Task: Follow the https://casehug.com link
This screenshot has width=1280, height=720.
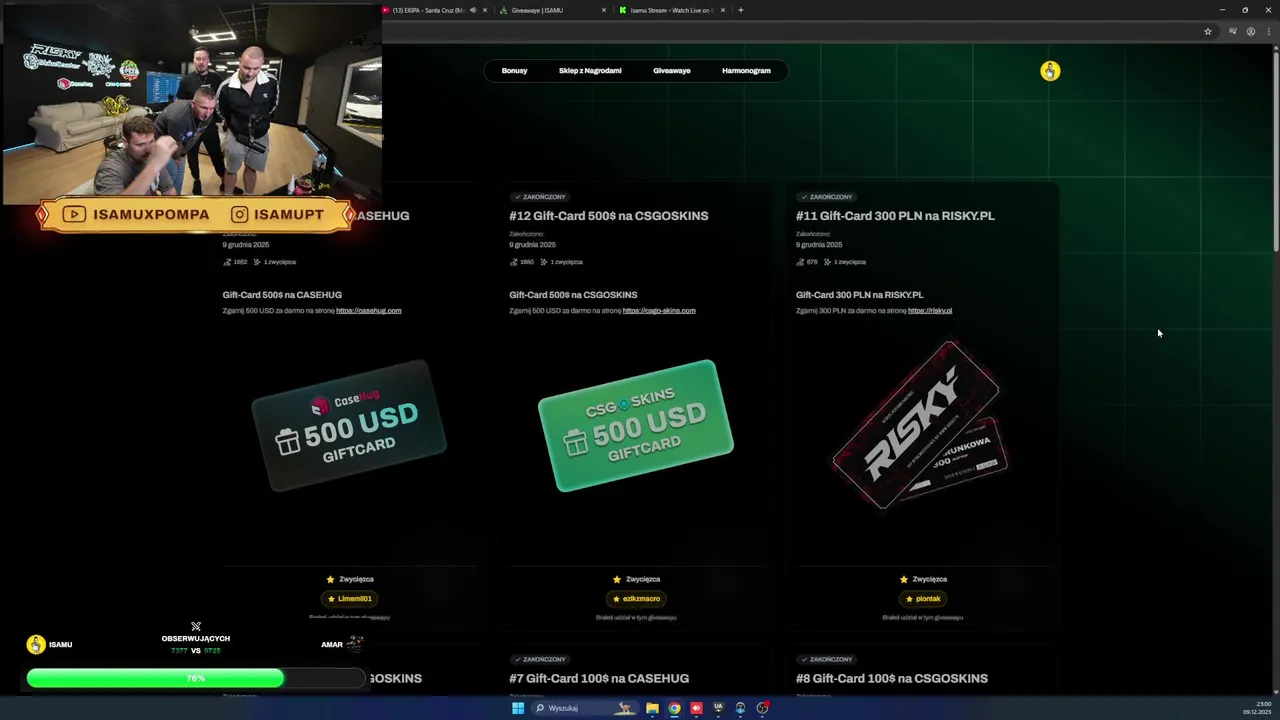Action: 369,311
